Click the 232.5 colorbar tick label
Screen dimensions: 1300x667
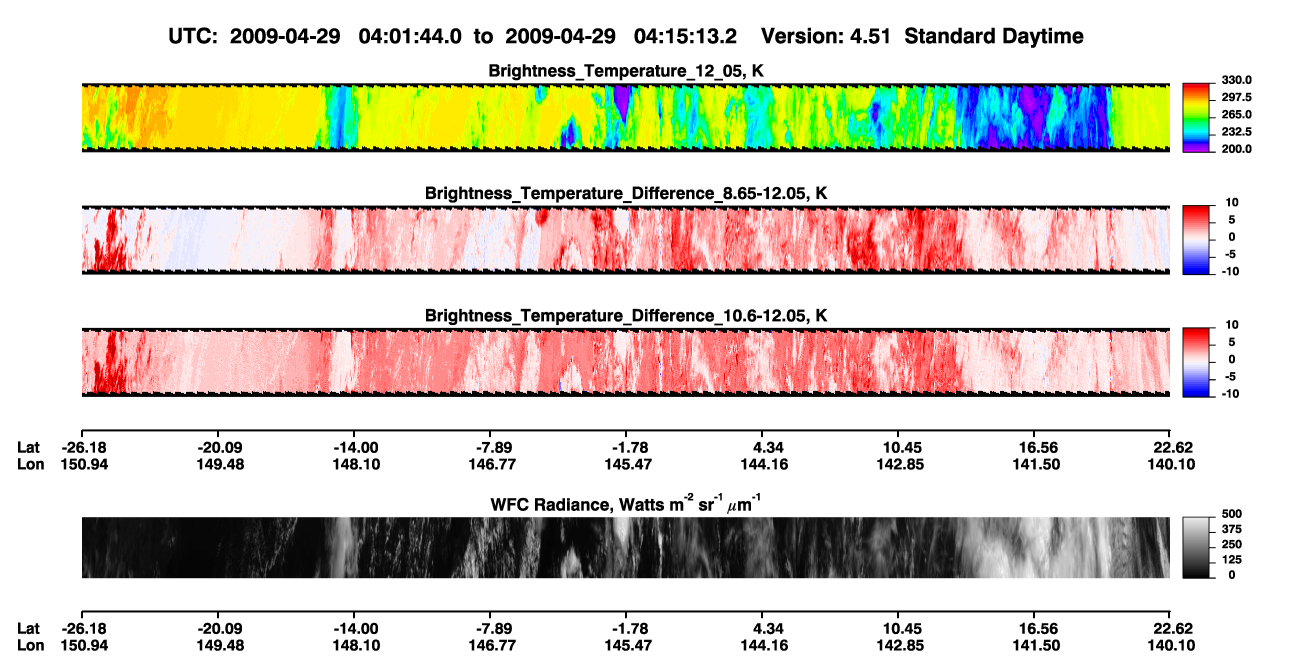coord(1236,132)
